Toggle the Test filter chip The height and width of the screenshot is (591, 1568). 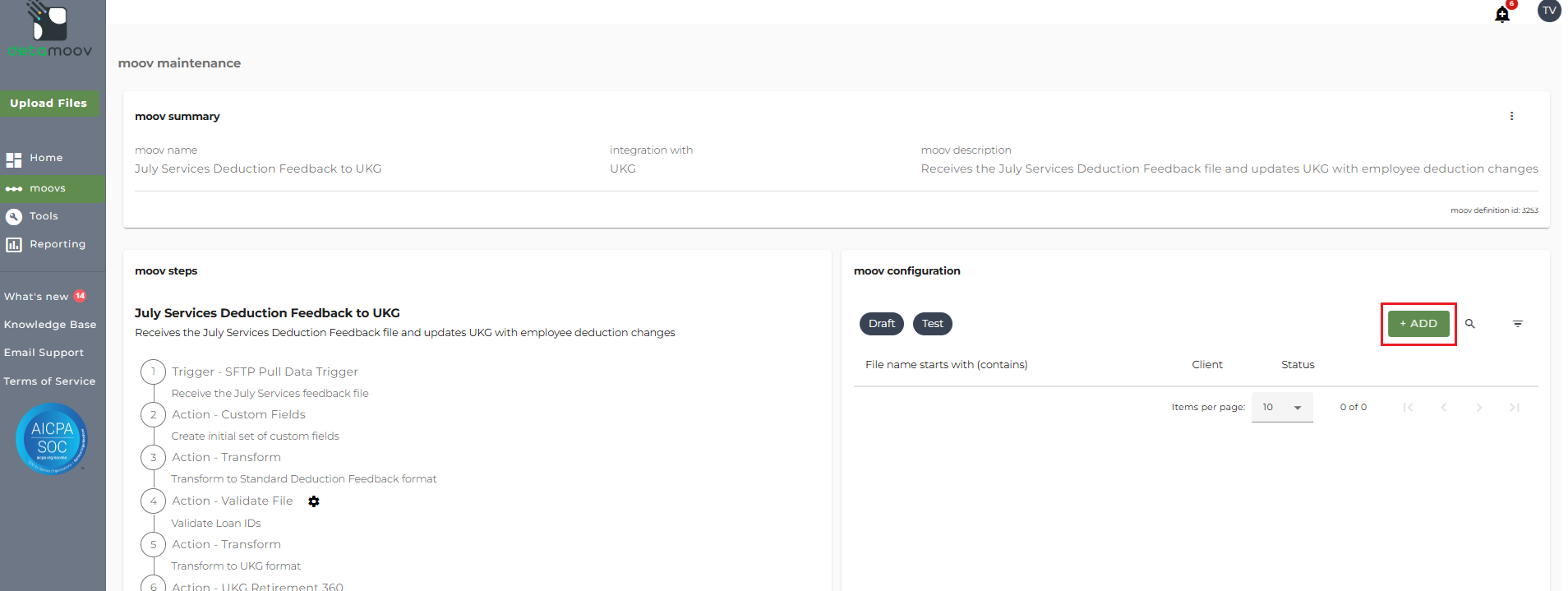click(x=933, y=324)
